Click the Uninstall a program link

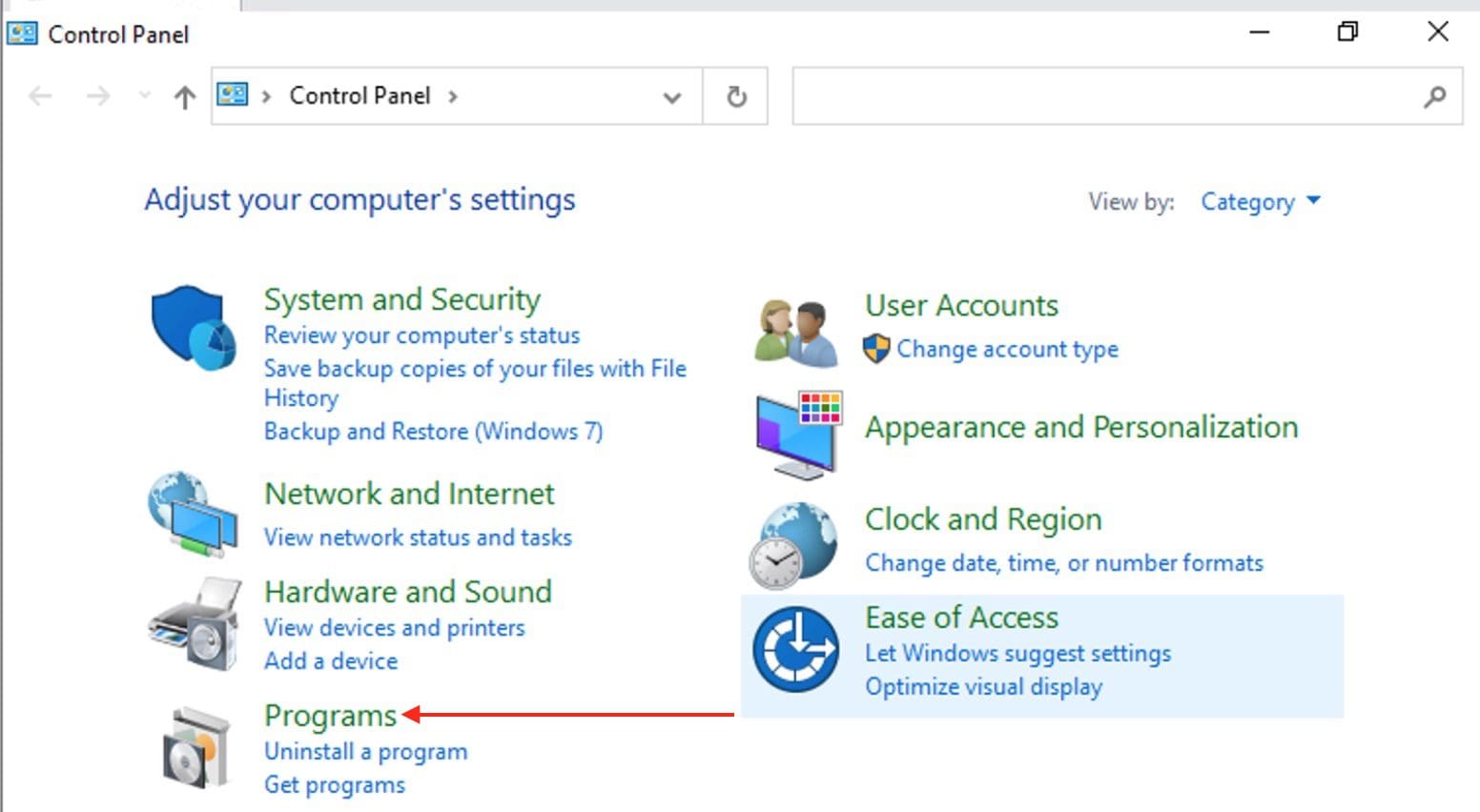(365, 751)
